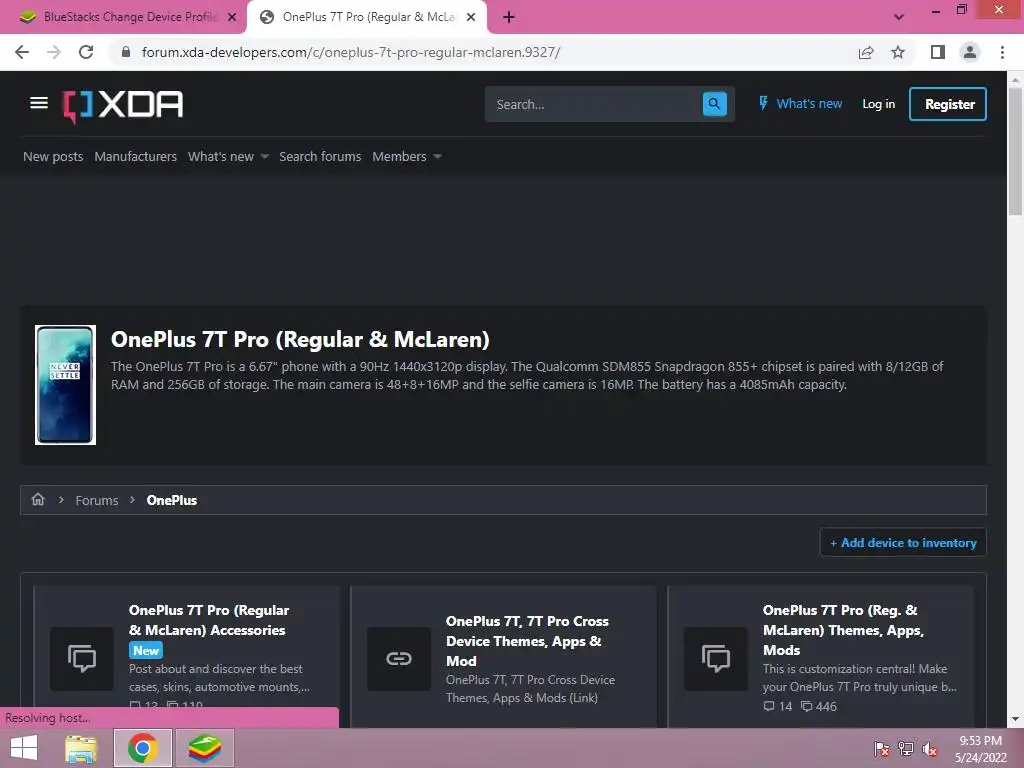Click the lightning What's new icon

763,103
